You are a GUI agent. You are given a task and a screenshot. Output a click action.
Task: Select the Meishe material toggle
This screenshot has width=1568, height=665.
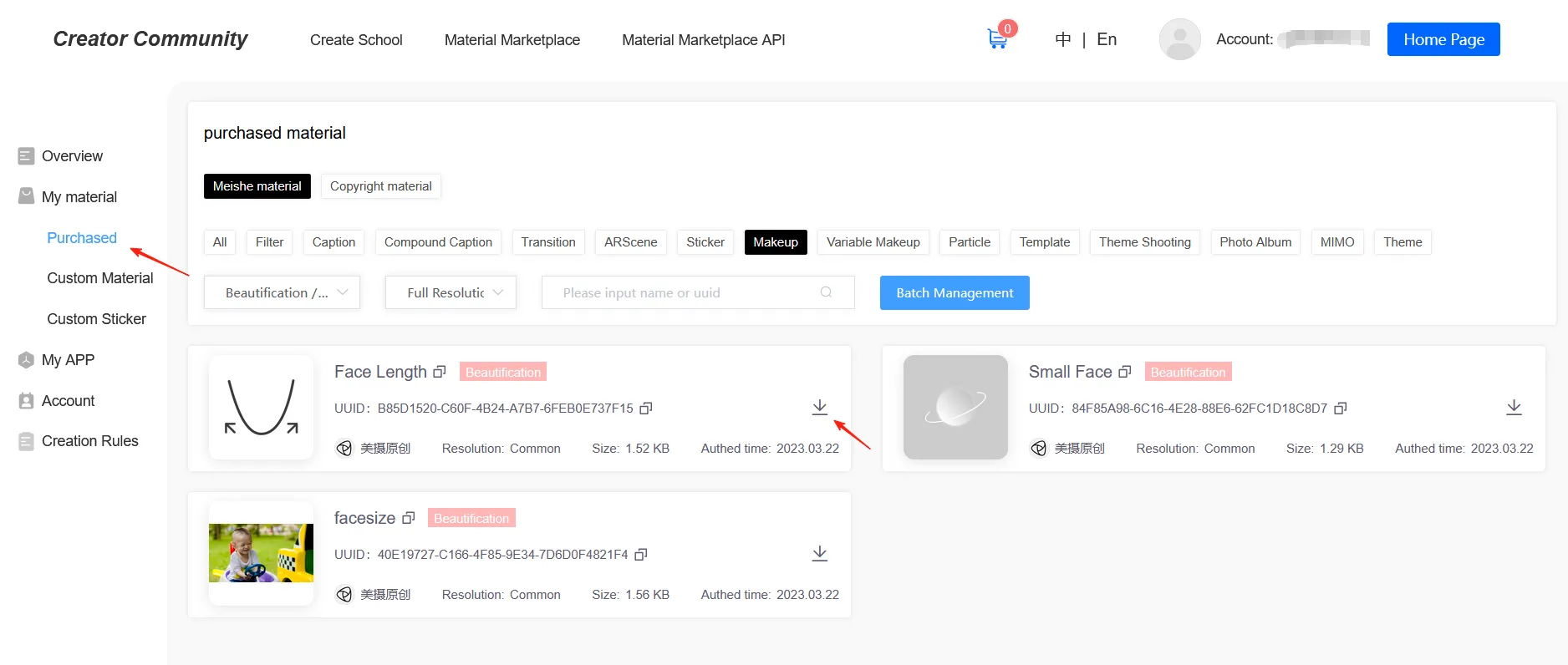pos(257,186)
